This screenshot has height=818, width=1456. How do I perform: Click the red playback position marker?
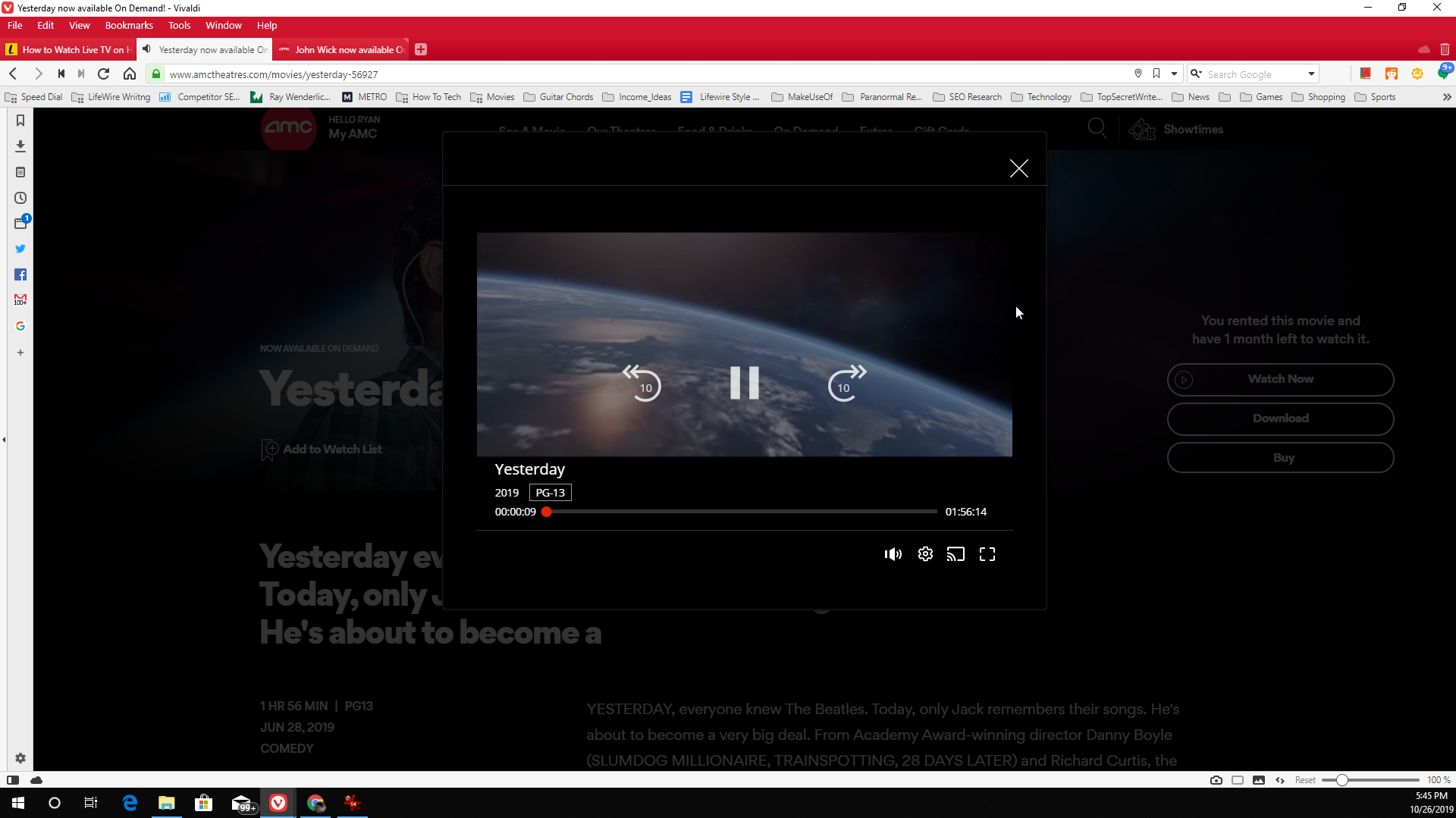(x=546, y=512)
